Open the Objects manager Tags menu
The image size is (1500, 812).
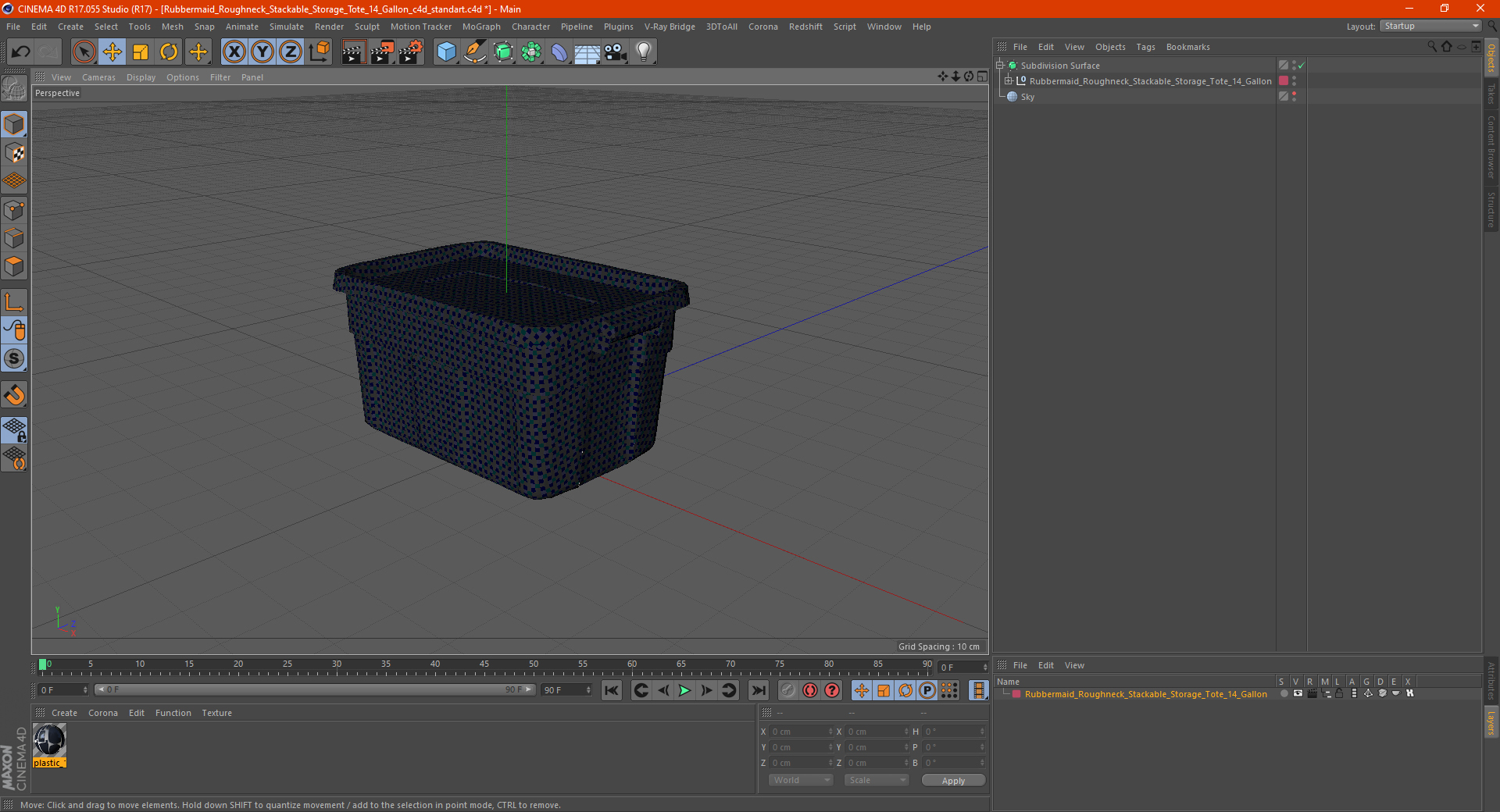click(1145, 47)
